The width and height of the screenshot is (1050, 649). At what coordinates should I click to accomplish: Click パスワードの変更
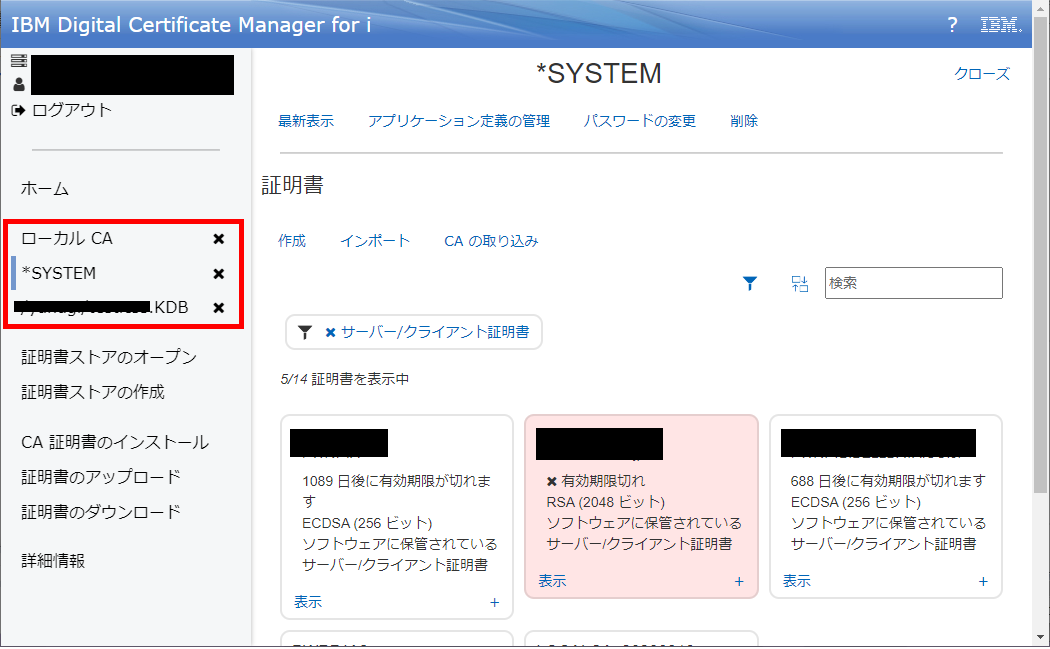(640, 121)
